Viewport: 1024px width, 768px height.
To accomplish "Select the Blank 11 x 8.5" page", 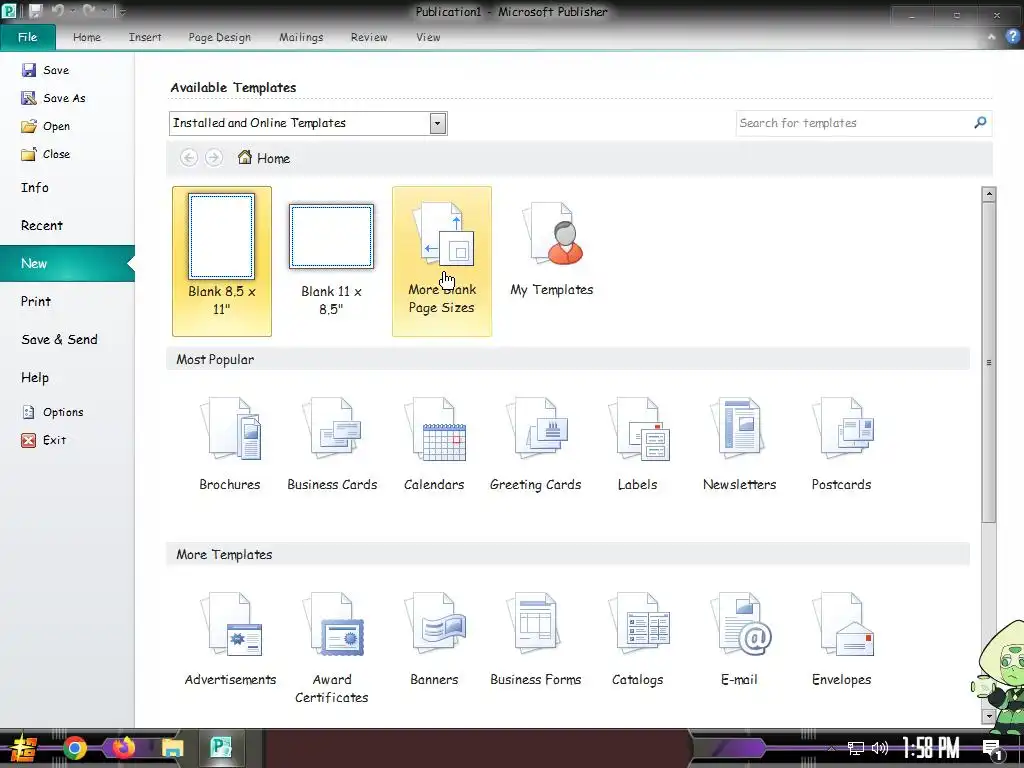I will [x=331, y=261].
